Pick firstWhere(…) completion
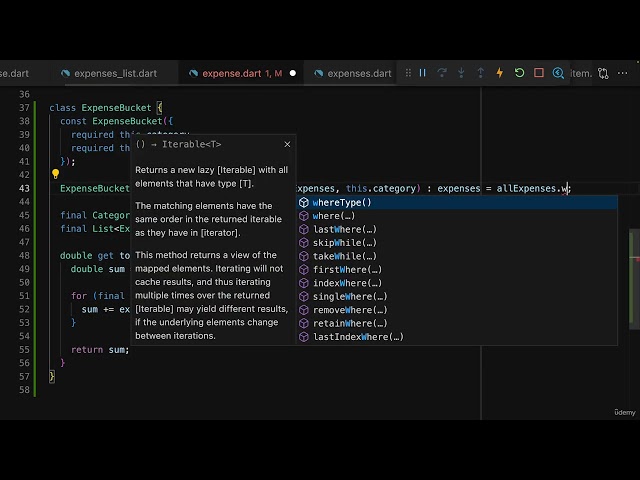This screenshot has width=640, height=480. pyautogui.click(x=457, y=270)
